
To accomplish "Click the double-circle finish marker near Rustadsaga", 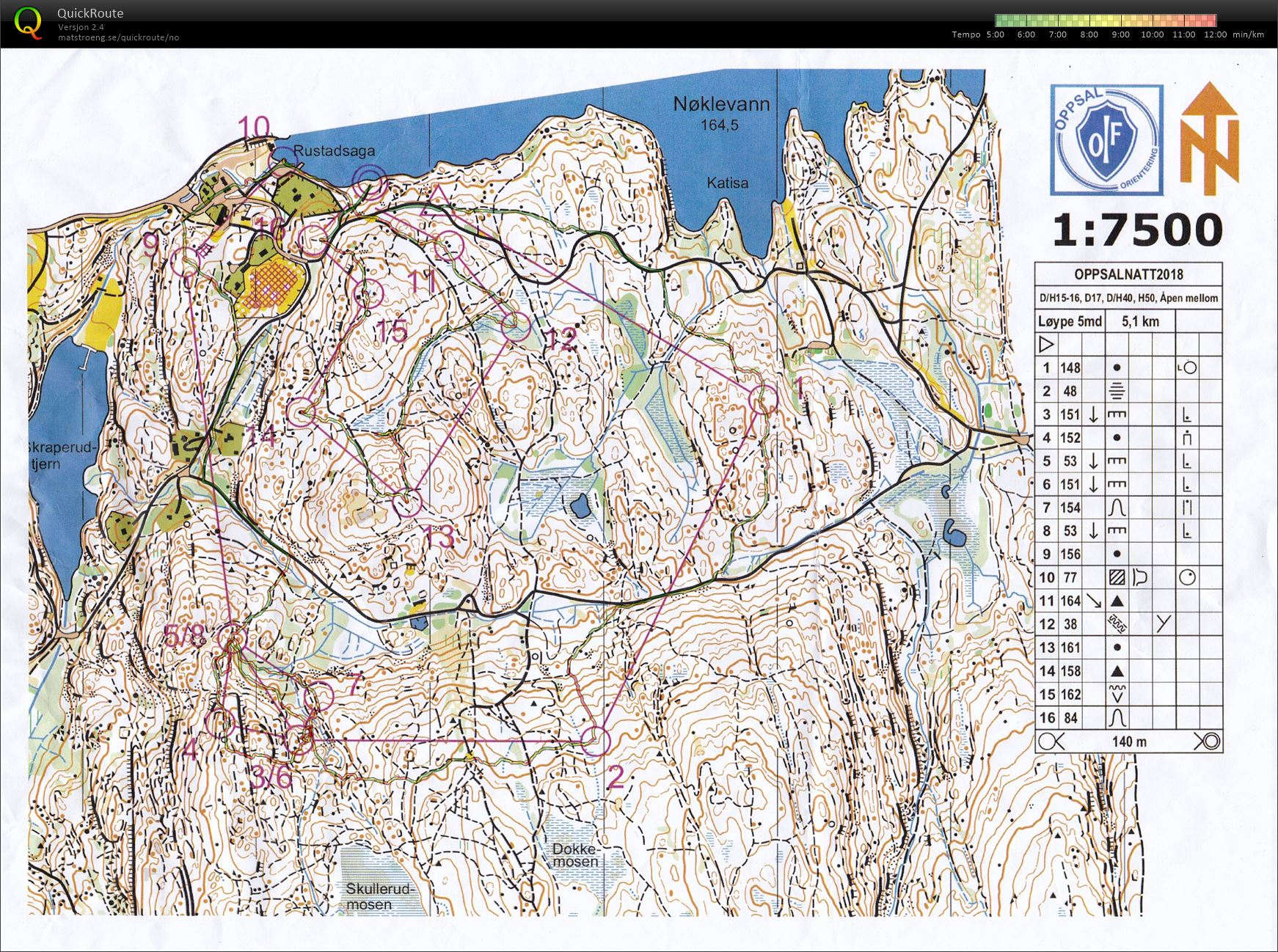I will point(370,182).
